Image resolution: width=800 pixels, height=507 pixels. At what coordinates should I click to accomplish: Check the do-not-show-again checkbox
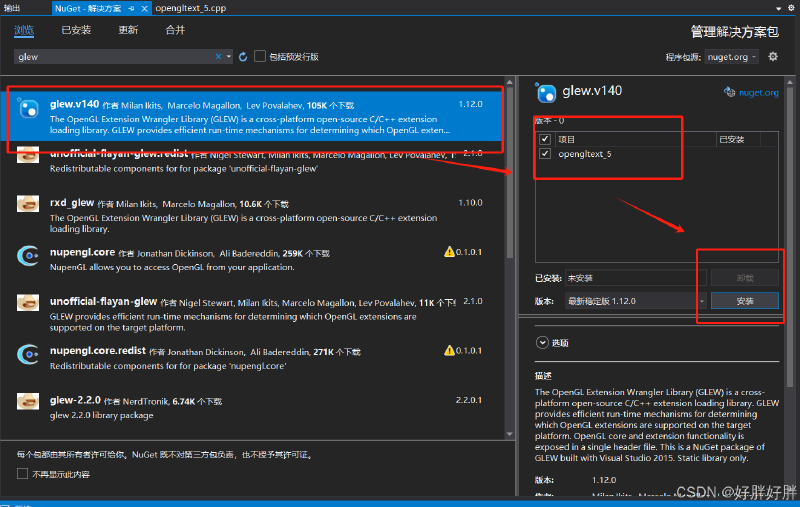[22, 474]
